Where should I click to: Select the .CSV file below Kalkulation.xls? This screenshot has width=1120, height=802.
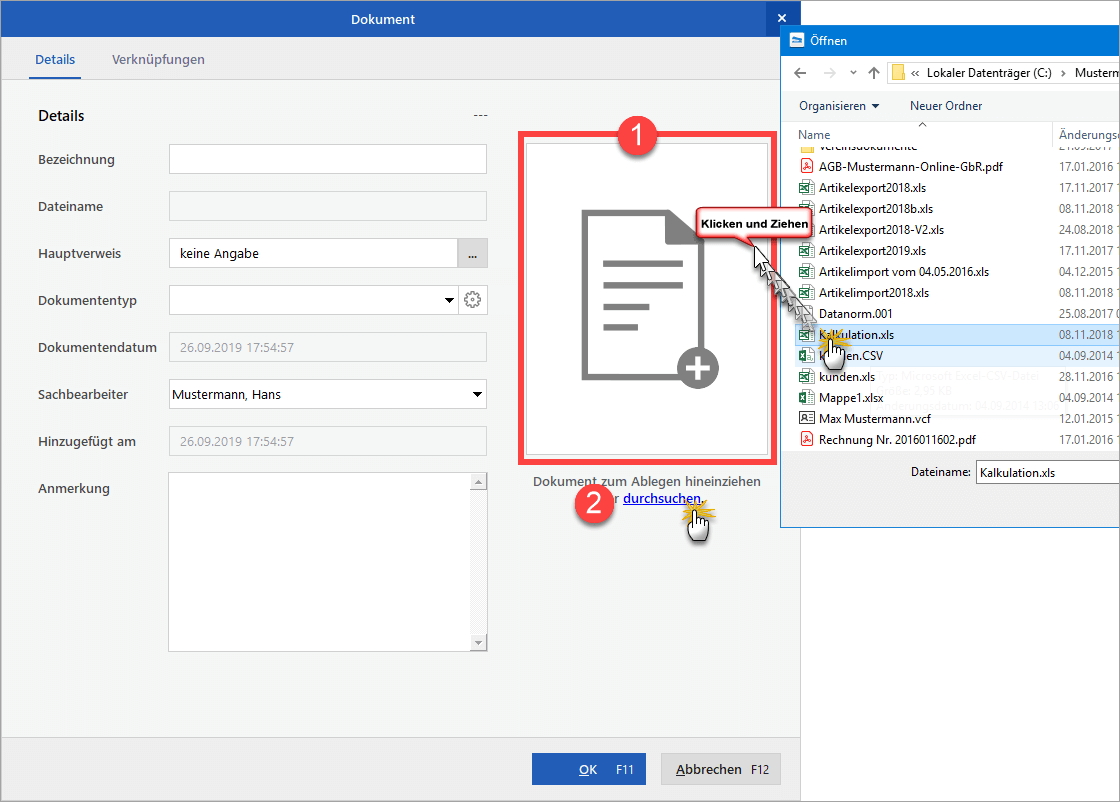tap(957, 356)
